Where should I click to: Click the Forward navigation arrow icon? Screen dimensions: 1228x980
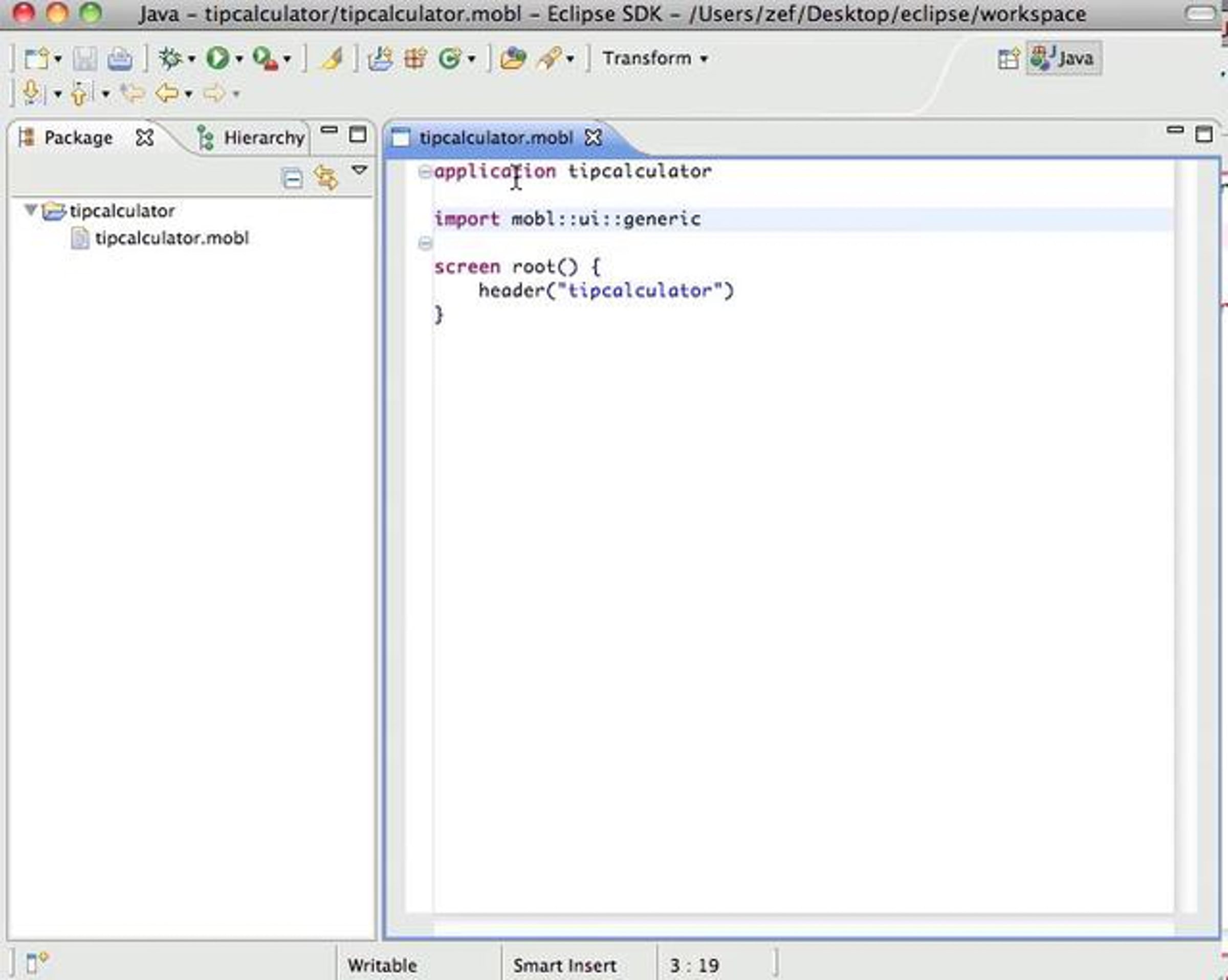click(215, 93)
